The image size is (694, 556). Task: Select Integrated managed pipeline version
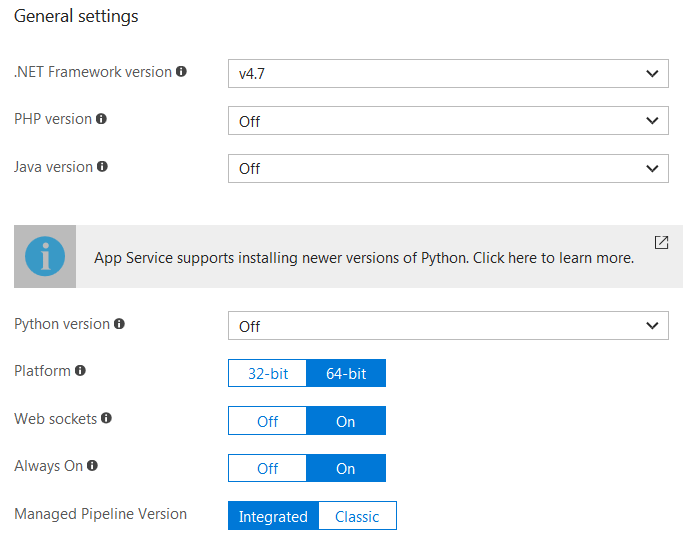tap(273, 516)
